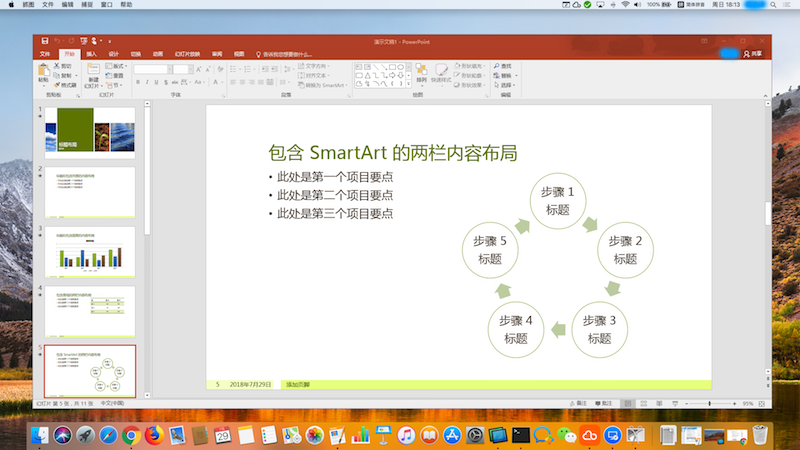Image resolution: width=800 pixels, height=450 pixels.
Task: Zoom in with the plus button
Action: [x=734, y=404]
